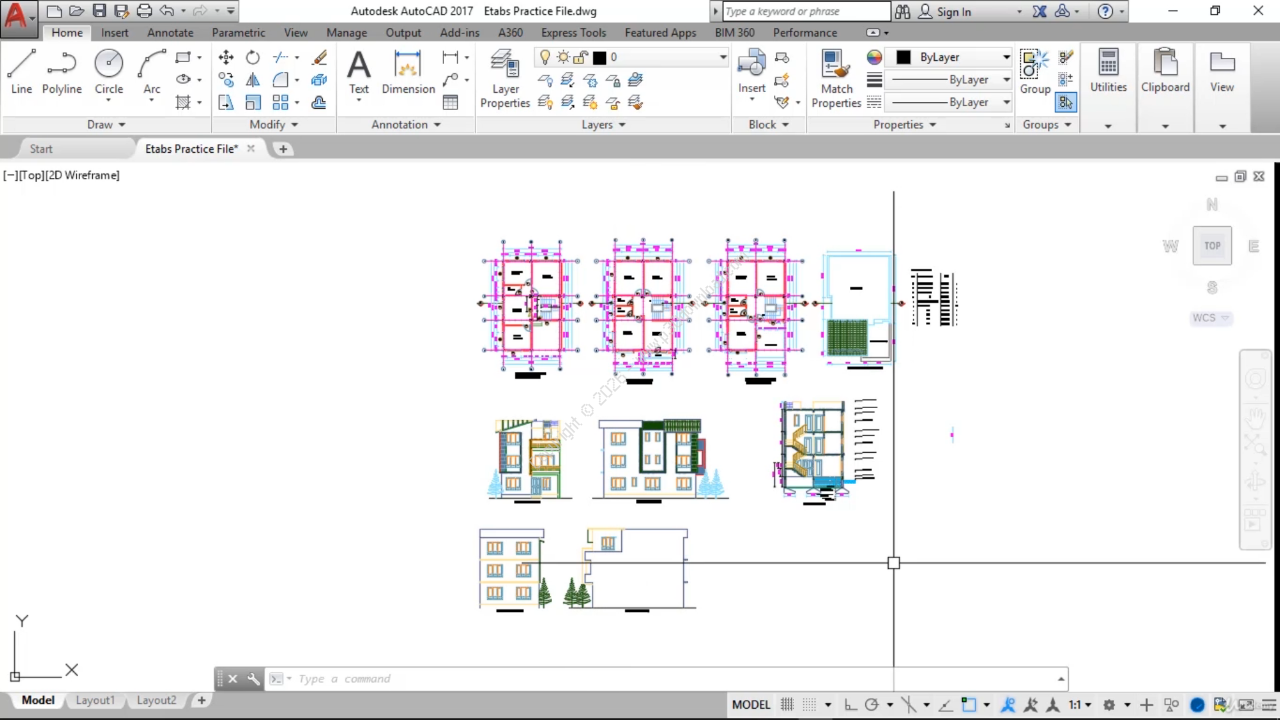
Task: Expand the Modify panel dropdown
Action: pos(274,124)
